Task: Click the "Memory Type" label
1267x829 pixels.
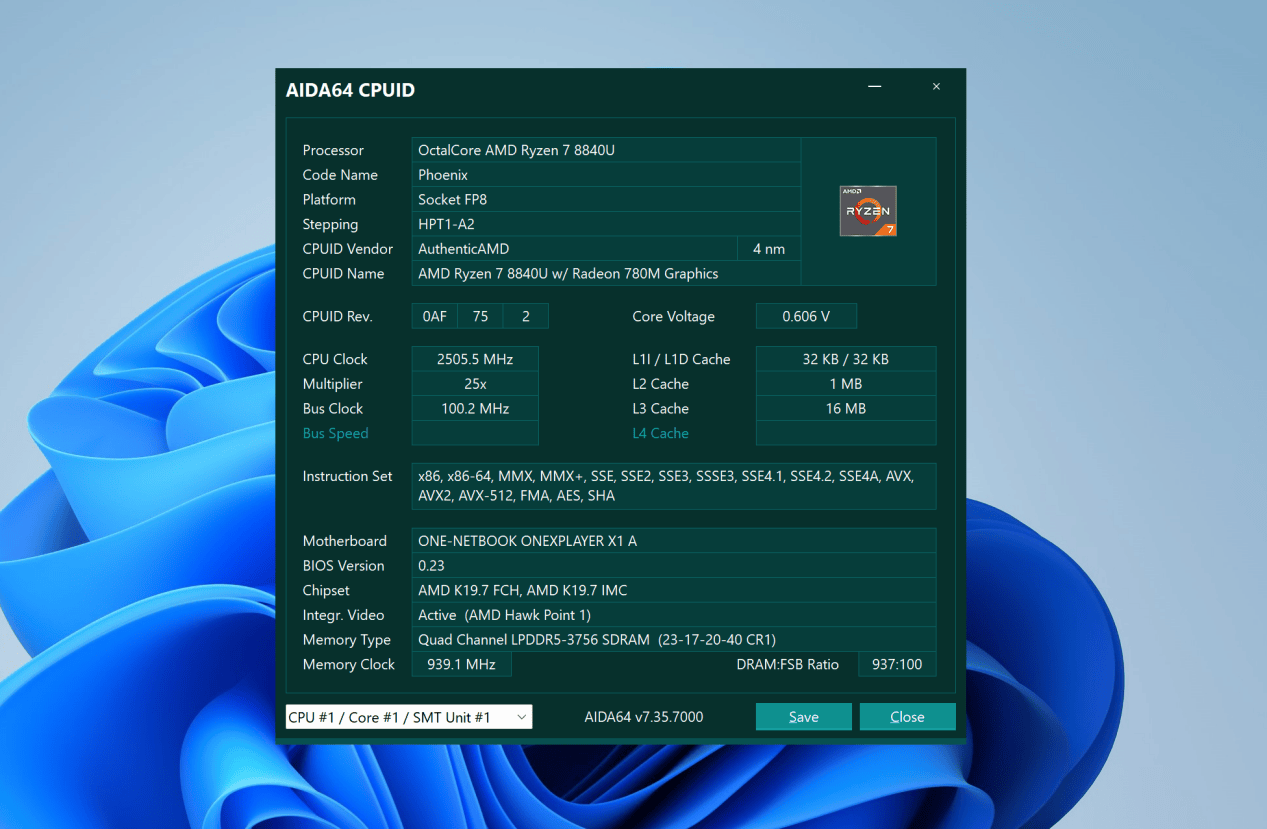Action: 347,639
